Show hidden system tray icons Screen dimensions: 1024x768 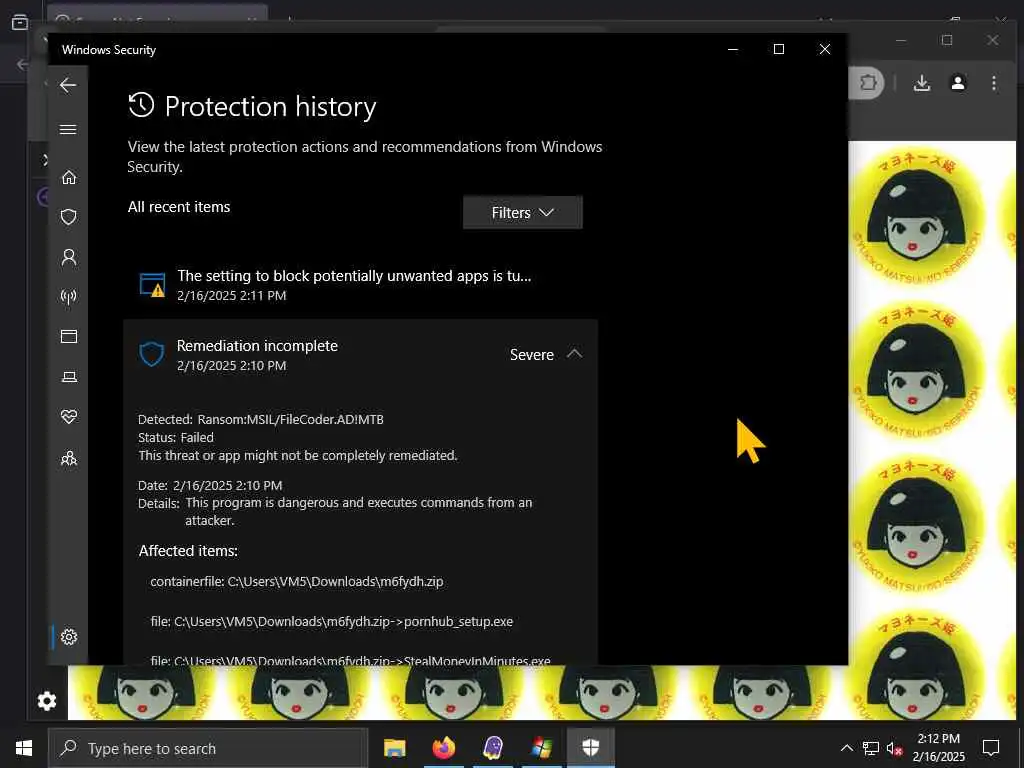846,748
